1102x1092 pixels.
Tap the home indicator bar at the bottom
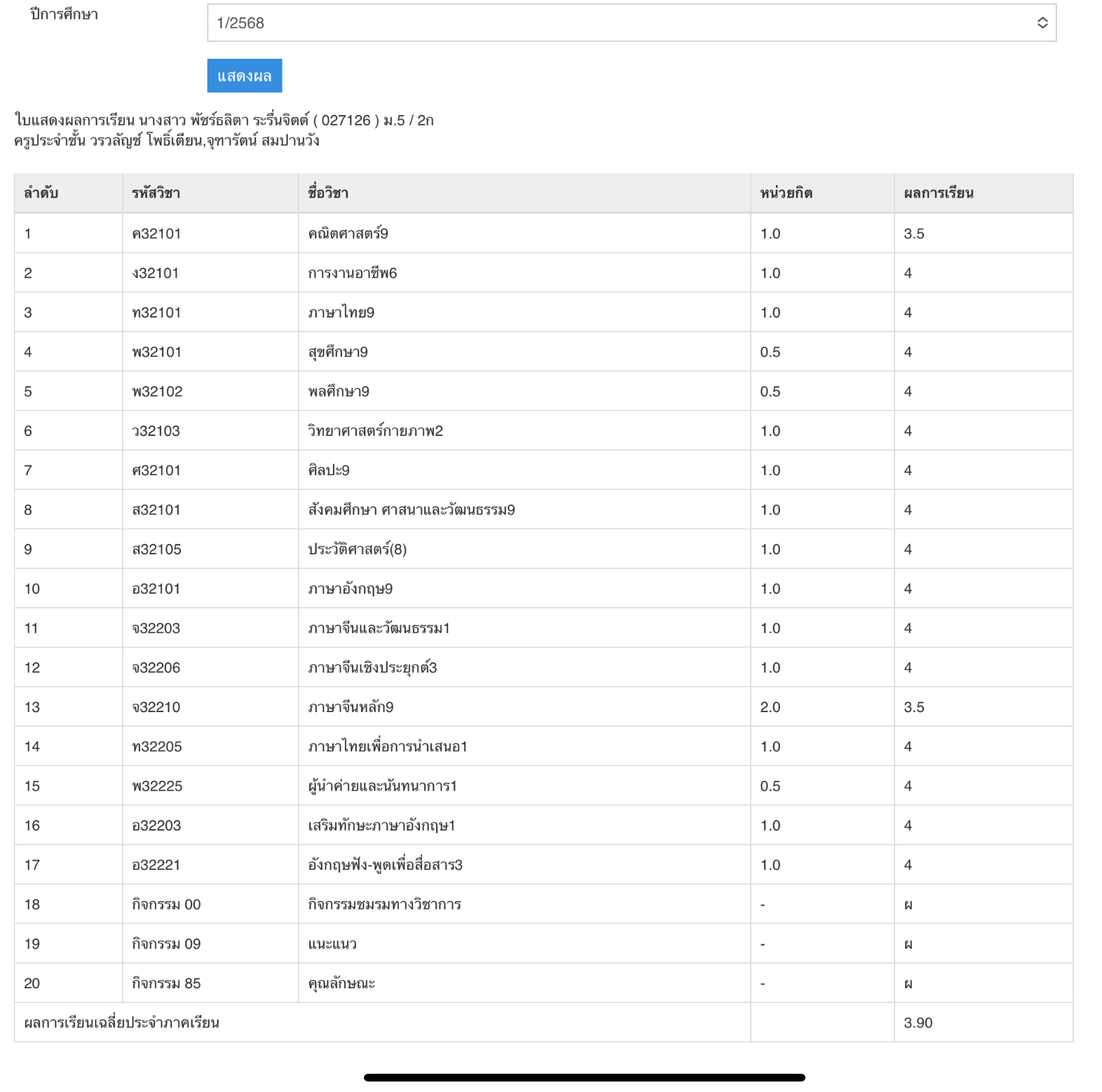[x=584, y=1077]
